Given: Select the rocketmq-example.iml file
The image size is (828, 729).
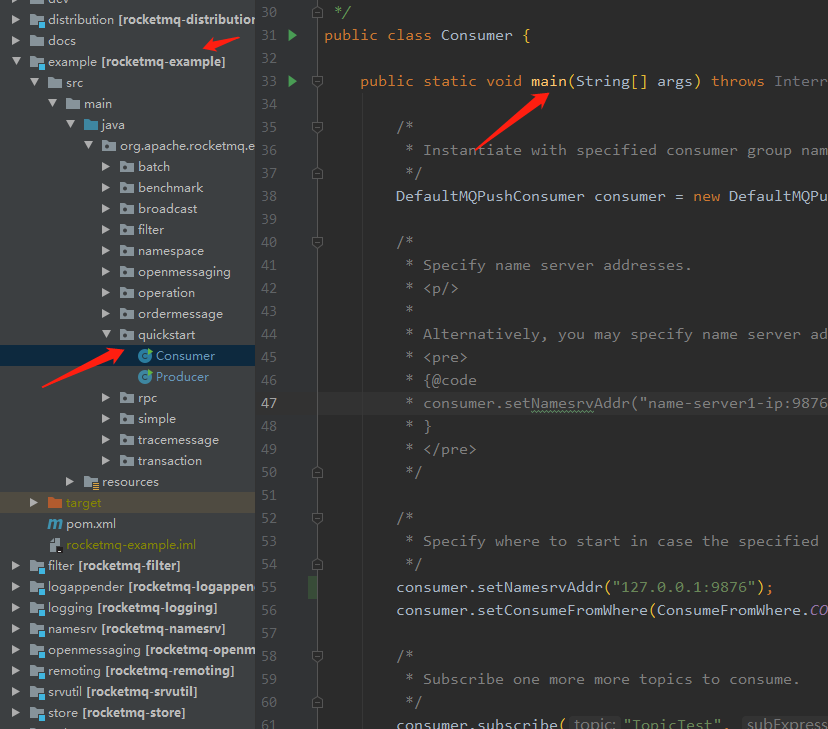Looking at the screenshot, I should pos(131,545).
